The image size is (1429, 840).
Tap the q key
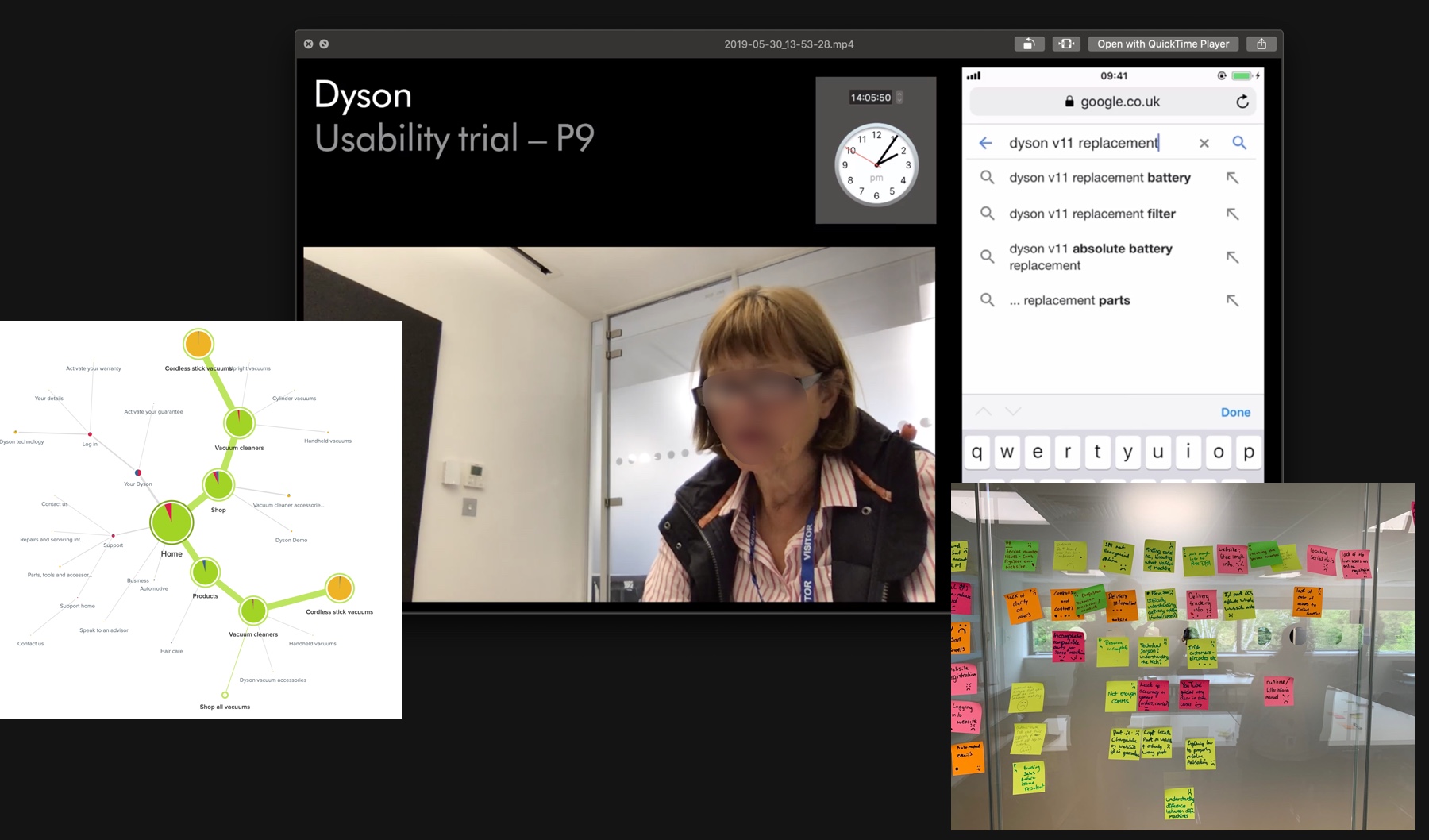click(977, 453)
